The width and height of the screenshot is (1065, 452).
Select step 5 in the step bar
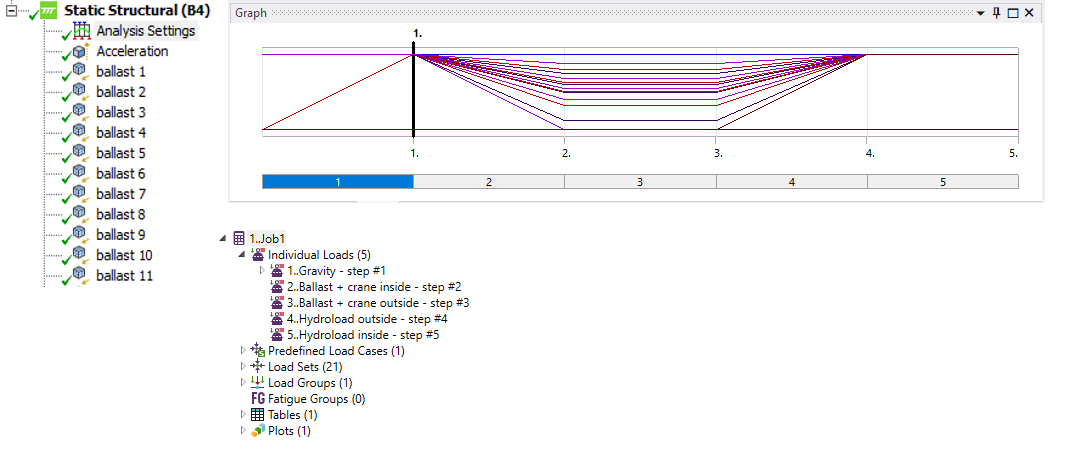pyautogui.click(x=942, y=182)
